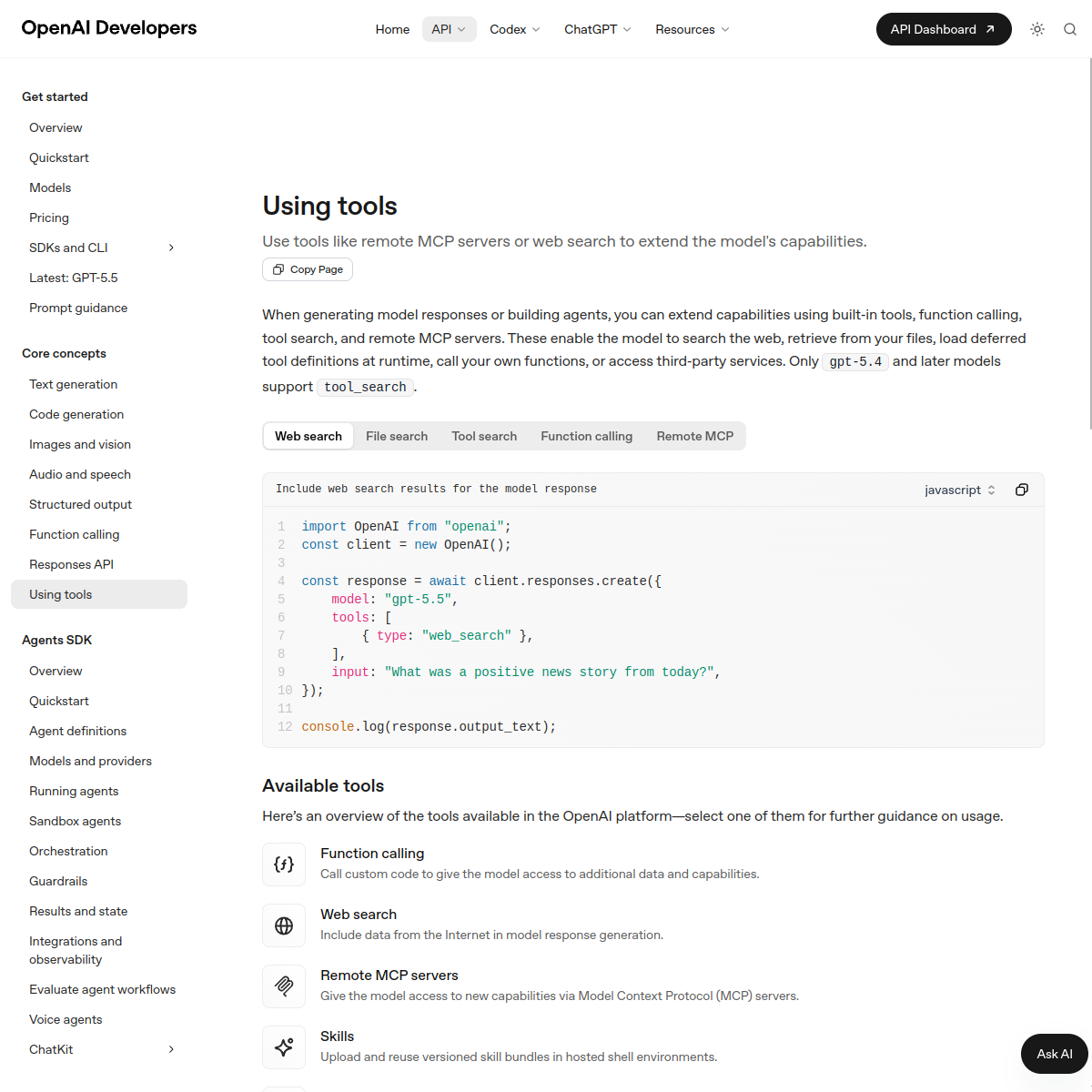The image size is (1092, 1092).
Task: Open Images and vision page
Action: click(x=80, y=444)
